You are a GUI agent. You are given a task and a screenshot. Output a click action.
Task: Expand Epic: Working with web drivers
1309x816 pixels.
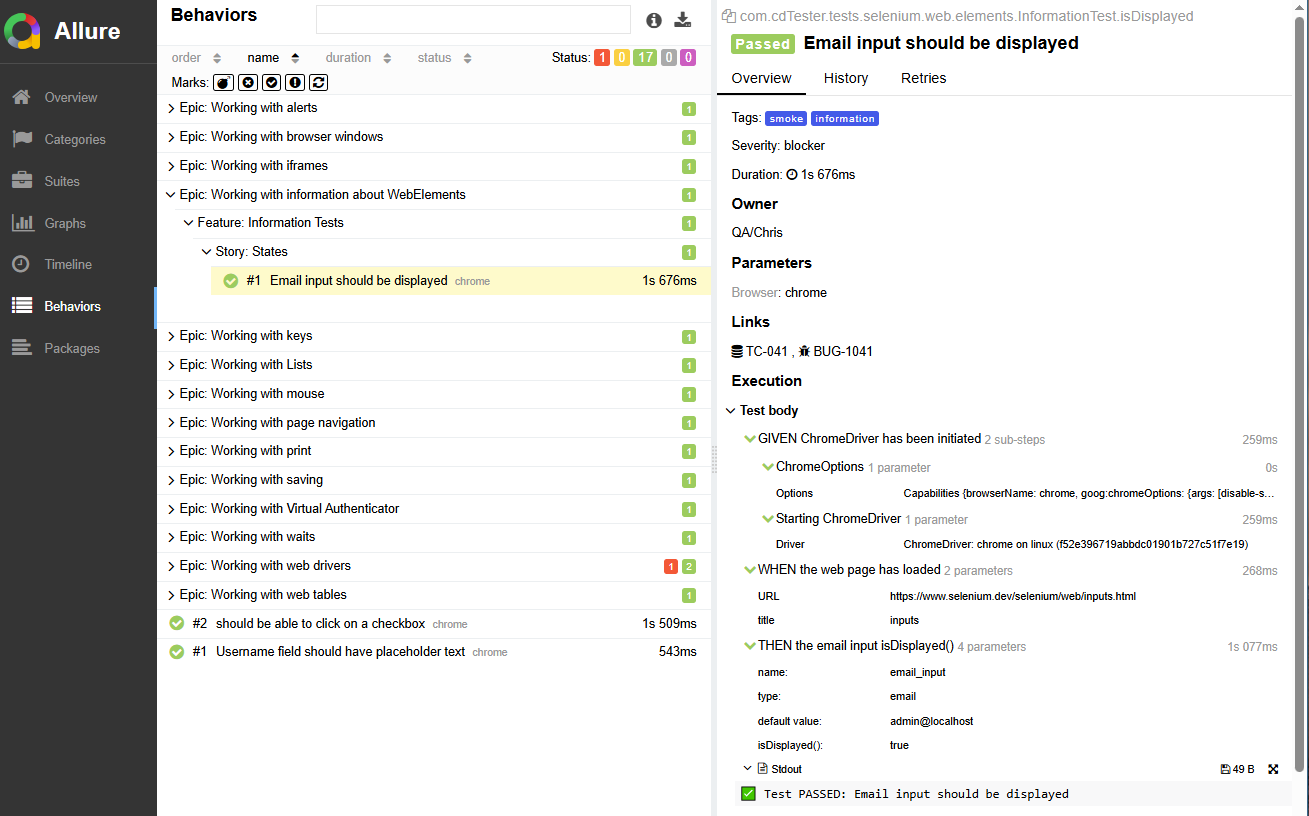click(434, 566)
